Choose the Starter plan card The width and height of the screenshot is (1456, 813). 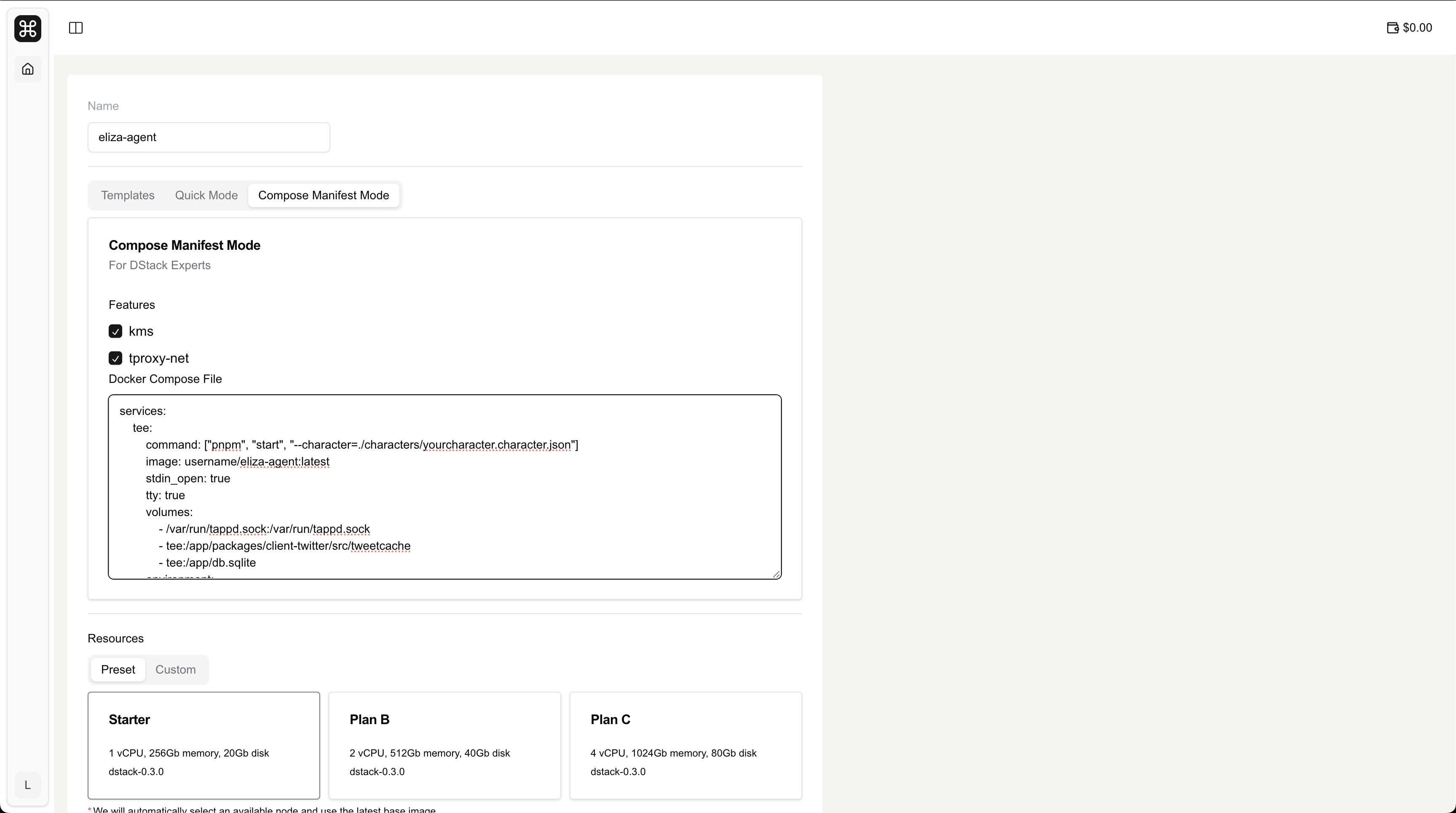point(203,745)
